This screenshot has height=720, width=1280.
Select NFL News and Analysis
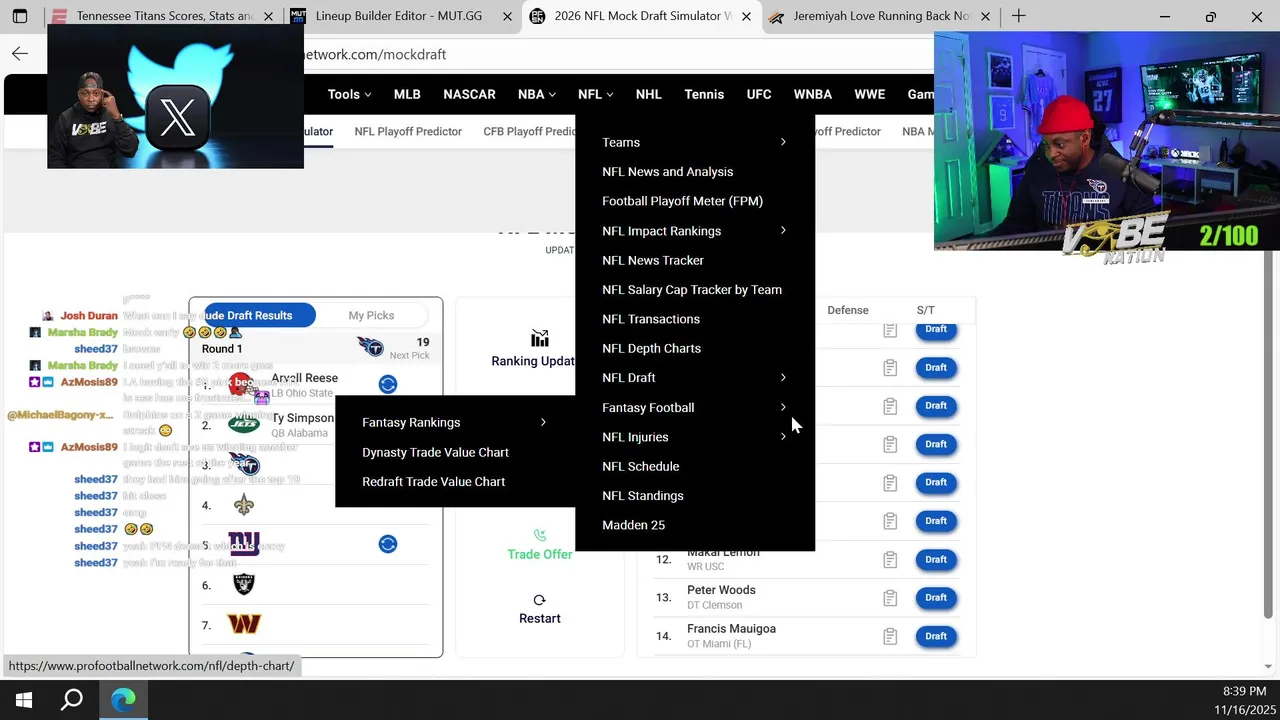(668, 172)
